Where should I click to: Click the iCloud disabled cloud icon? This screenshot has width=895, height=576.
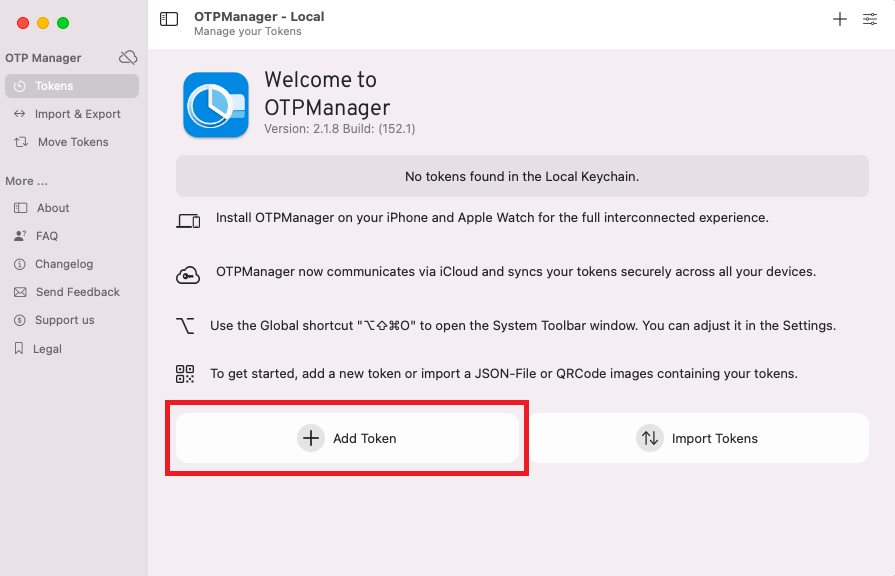(x=128, y=58)
